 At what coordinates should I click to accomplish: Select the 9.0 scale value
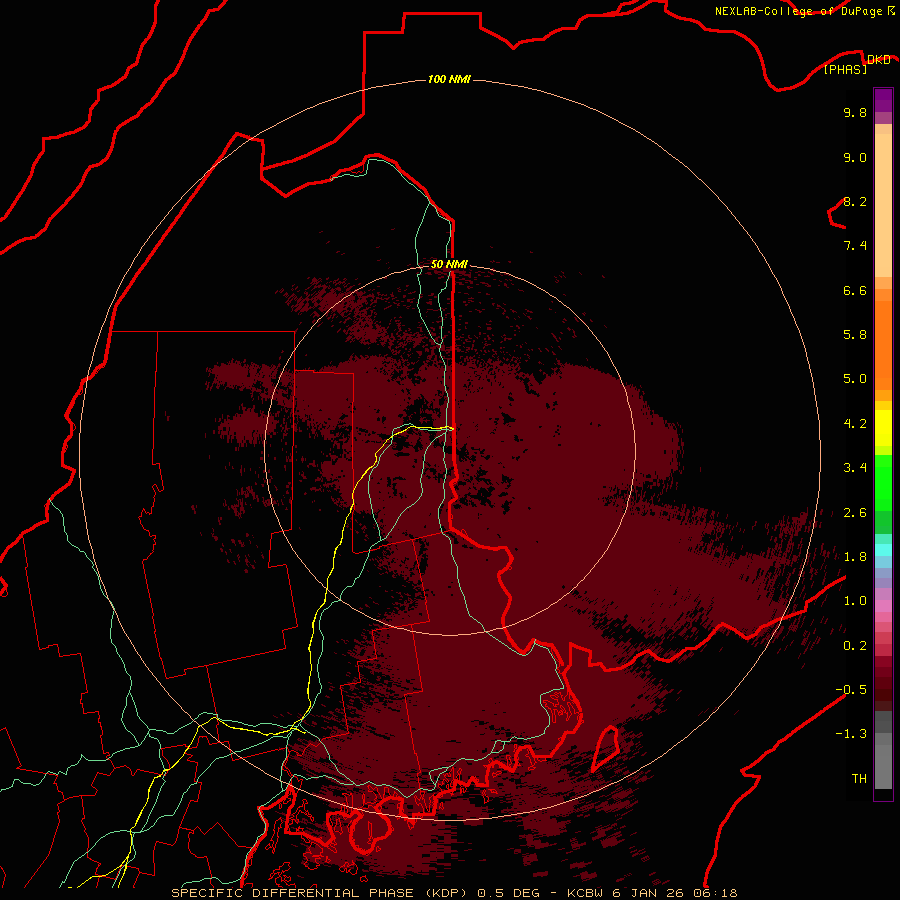(x=855, y=157)
